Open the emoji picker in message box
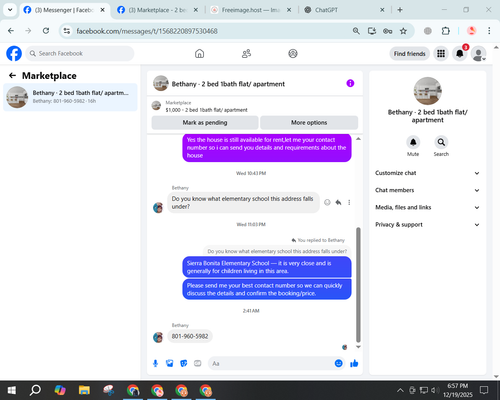Screen dimensions: 500x400 click(x=338, y=363)
